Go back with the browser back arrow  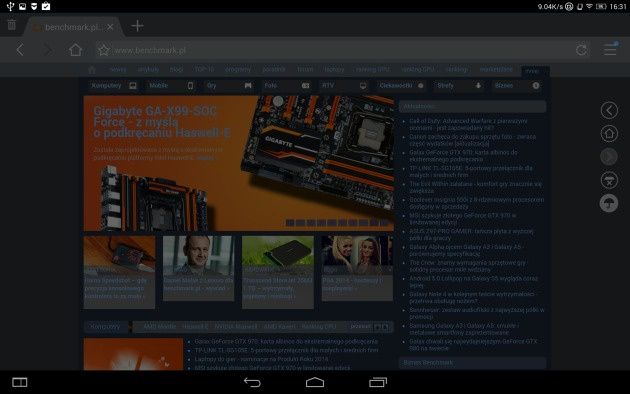point(20,50)
